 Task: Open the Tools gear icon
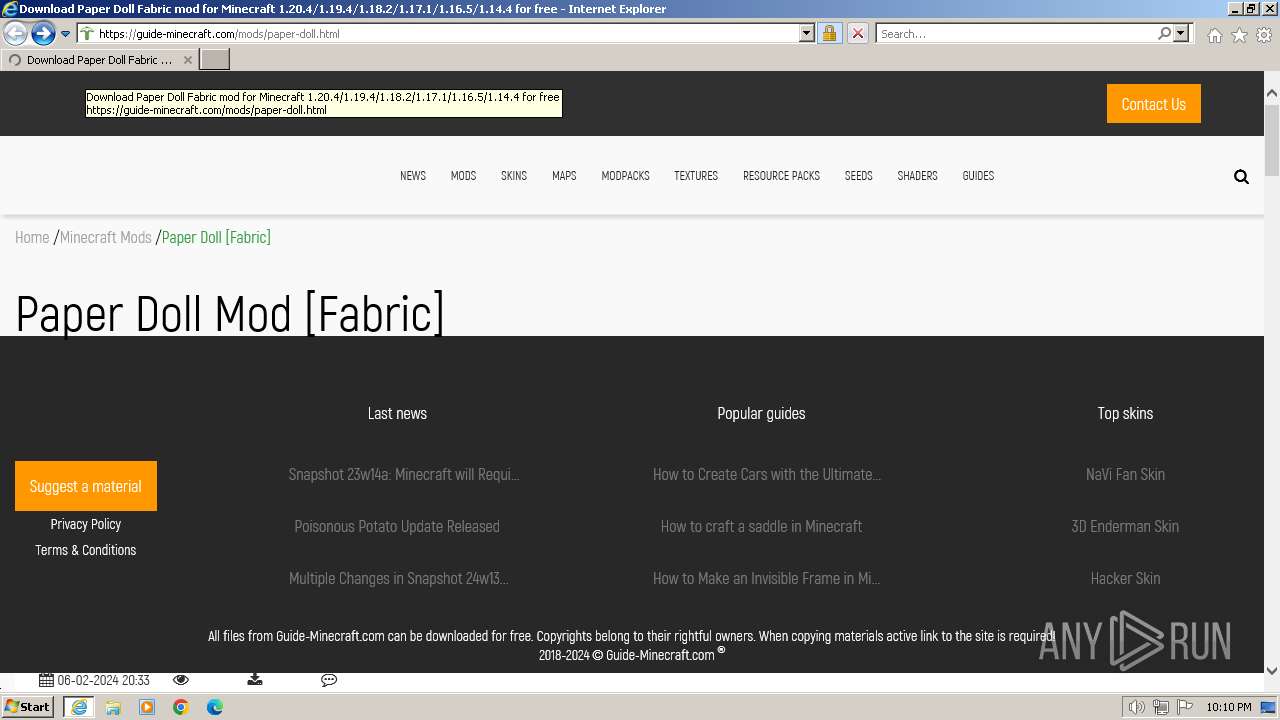point(1264,35)
